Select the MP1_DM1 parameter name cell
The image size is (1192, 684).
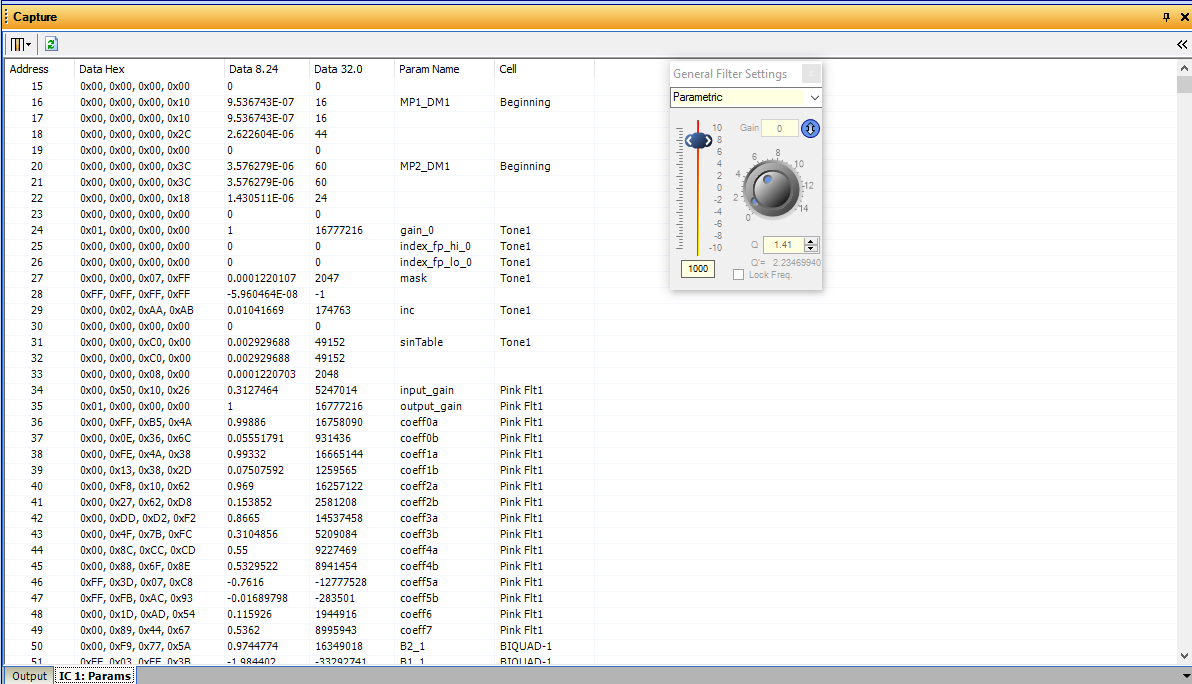click(x=425, y=102)
